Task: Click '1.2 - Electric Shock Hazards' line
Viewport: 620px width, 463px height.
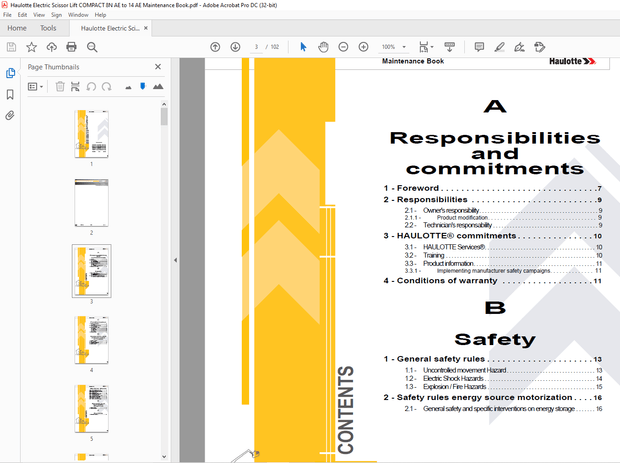Action: pos(503,378)
